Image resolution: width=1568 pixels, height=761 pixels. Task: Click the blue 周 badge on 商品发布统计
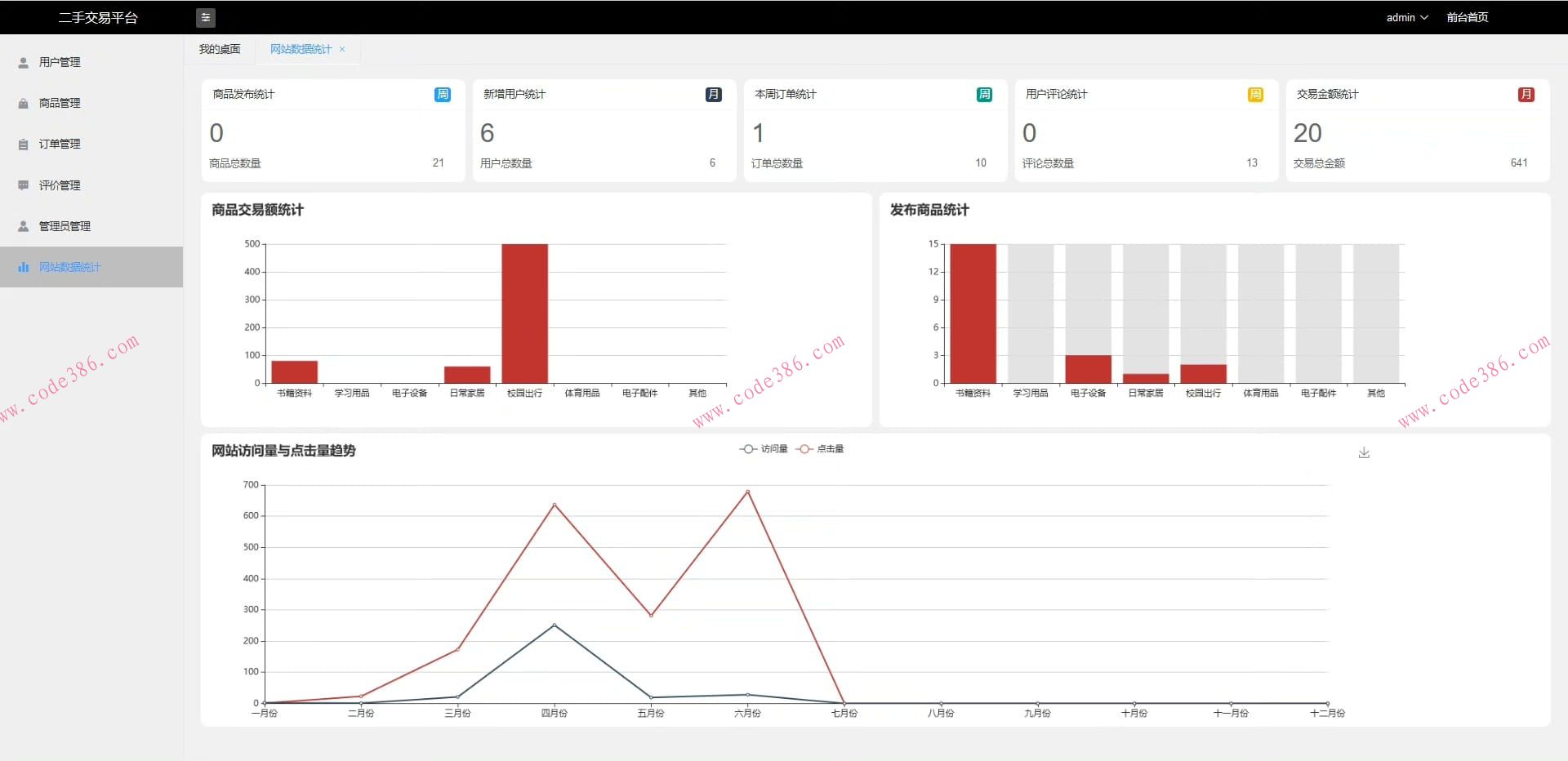click(x=442, y=95)
